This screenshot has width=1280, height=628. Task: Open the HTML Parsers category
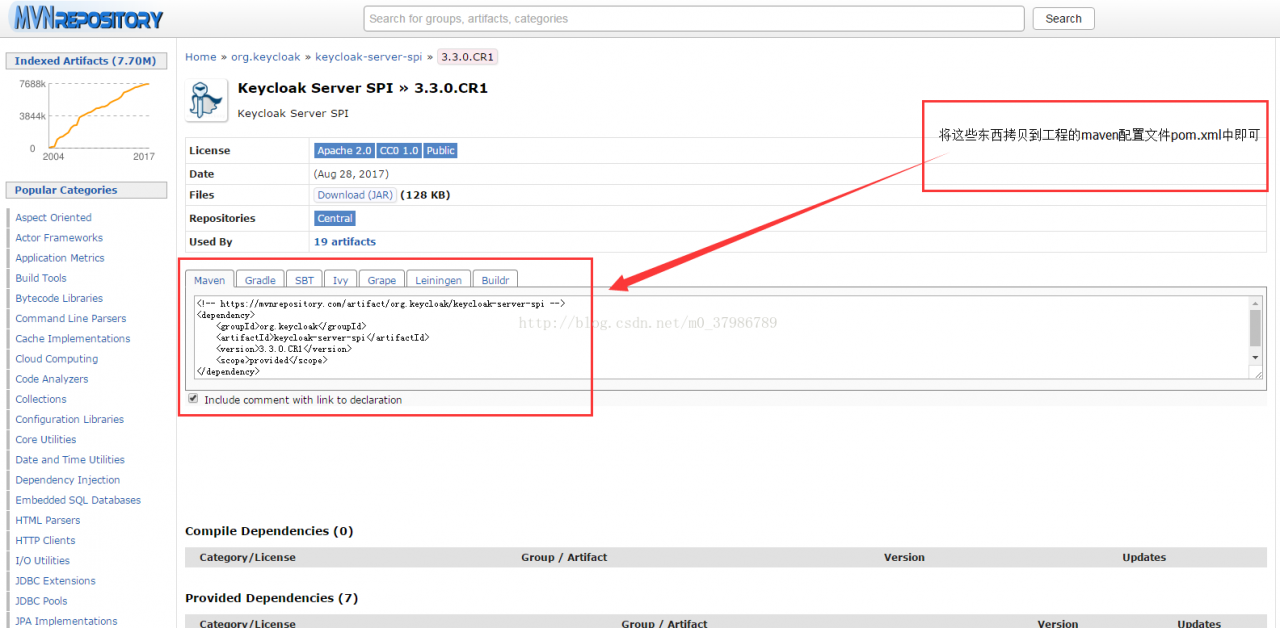(x=48, y=520)
